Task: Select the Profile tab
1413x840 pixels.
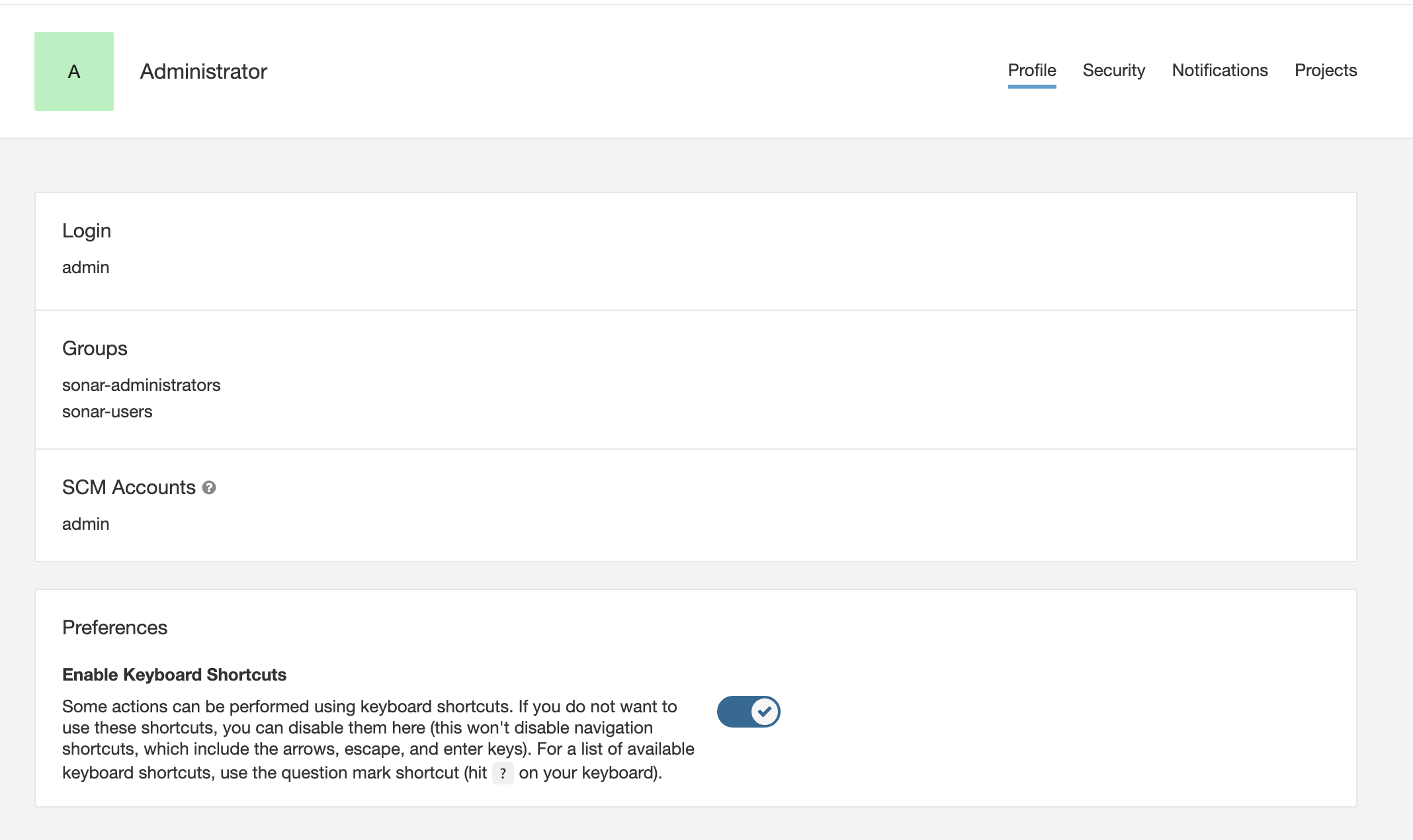Action: tap(1031, 70)
